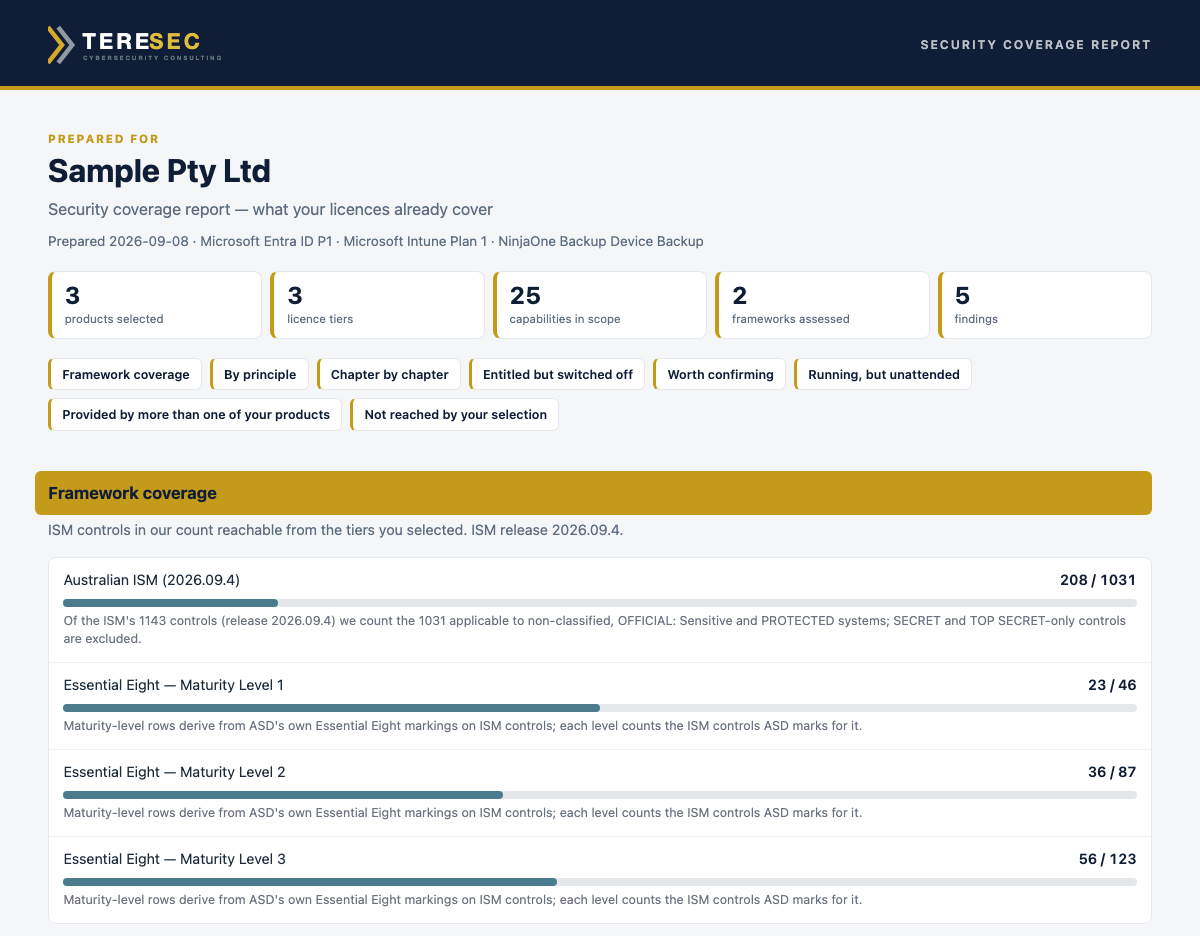The width and height of the screenshot is (1200, 936).
Task: Click Essential Eight — Maturity Level 2 title
Action: pyautogui.click(x=175, y=772)
